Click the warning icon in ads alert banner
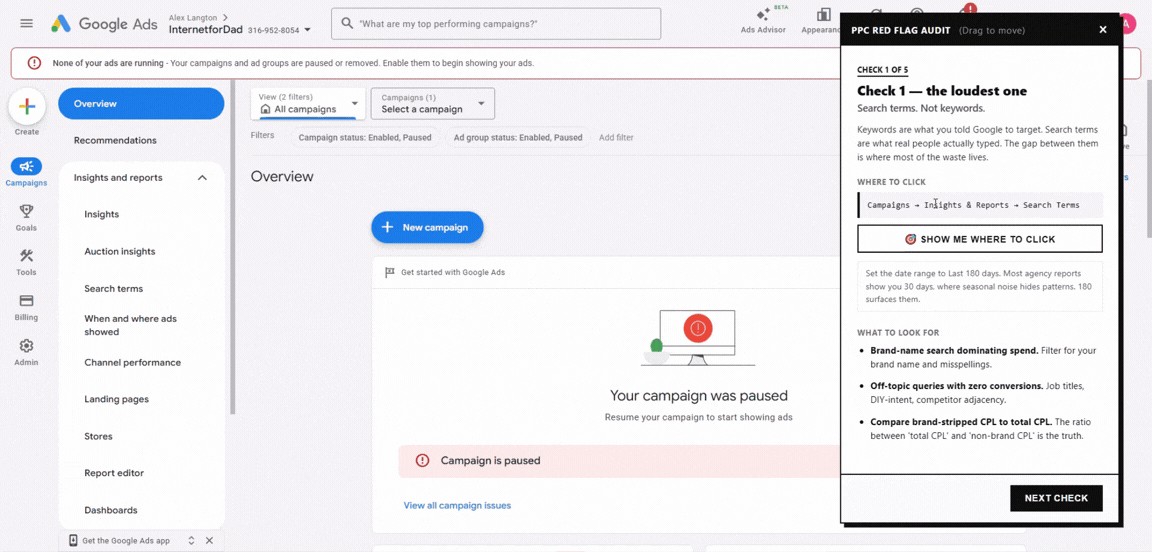 pos(34,63)
